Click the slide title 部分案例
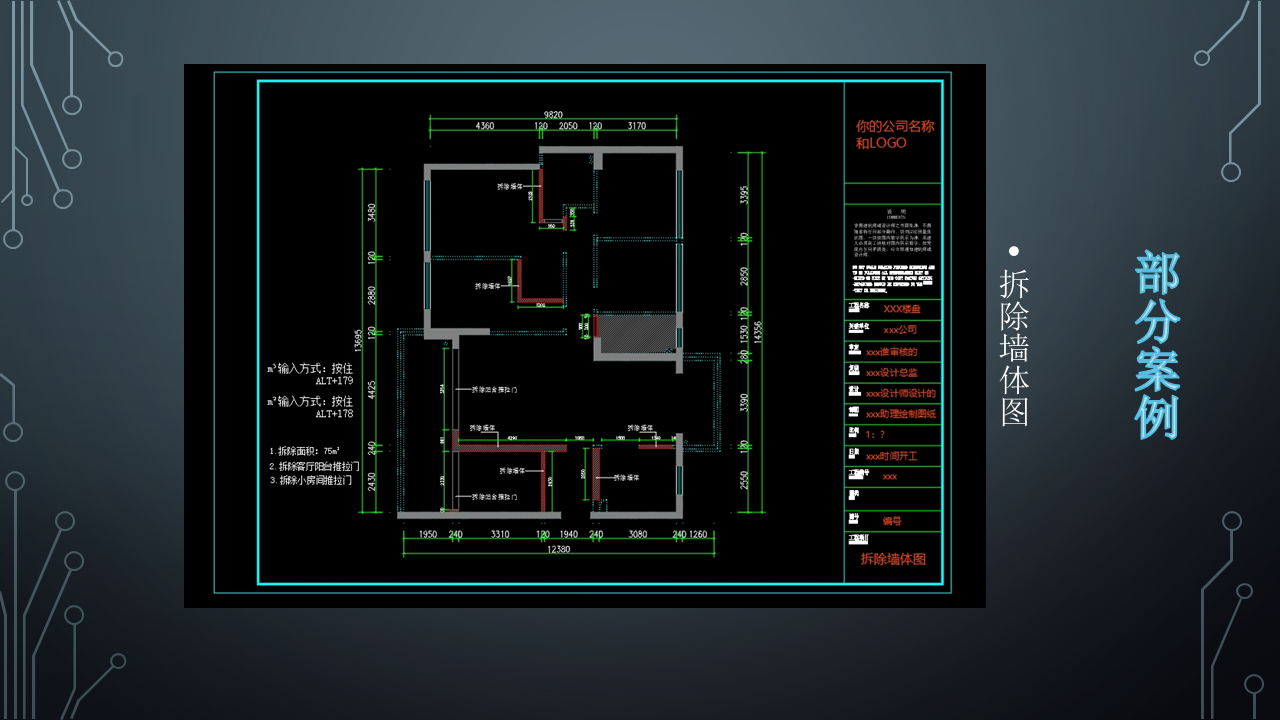Image resolution: width=1280 pixels, height=720 pixels. pos(1158,345)
